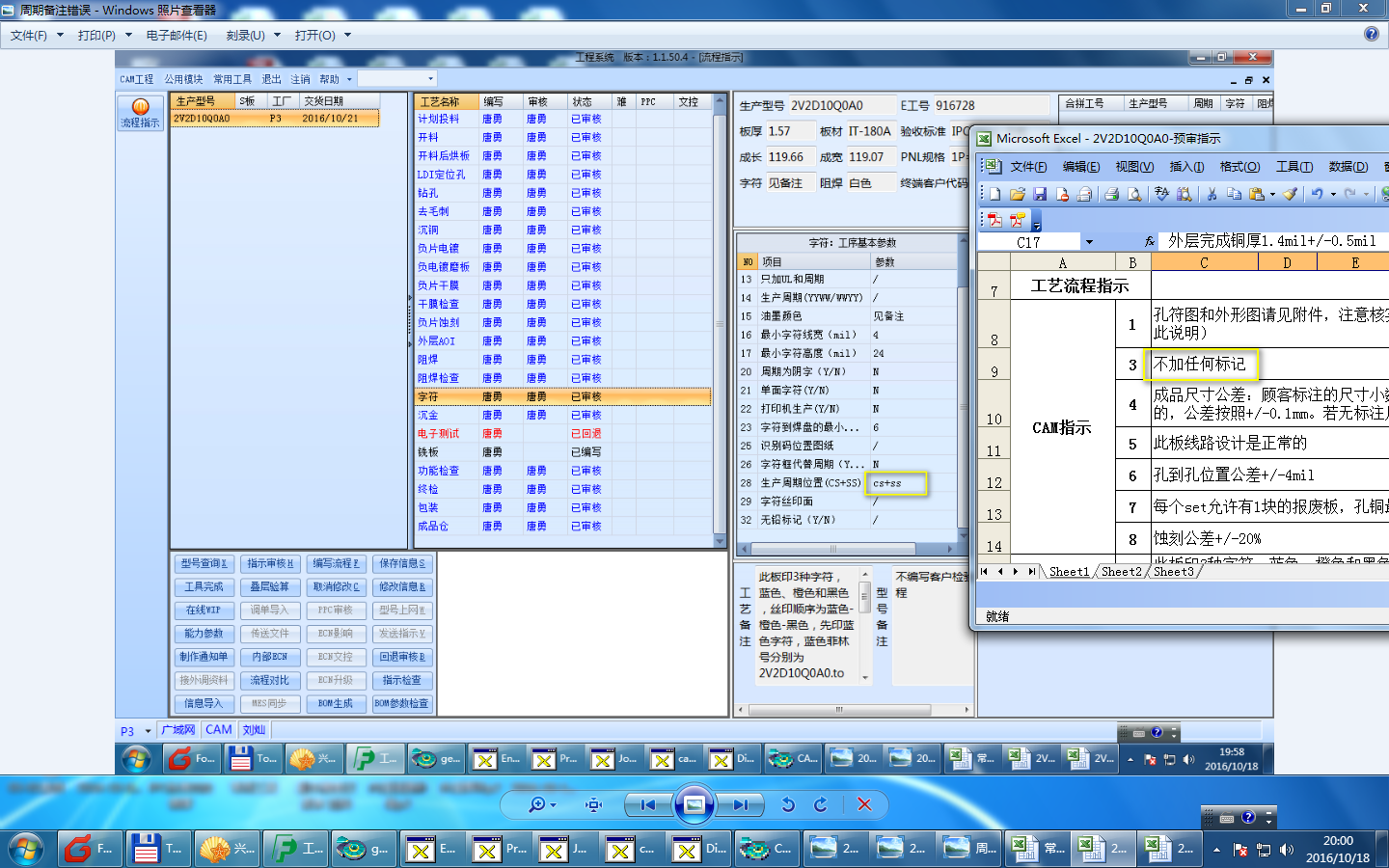Click the 型号查询 button
This screenshot has width=1389, height=868.
pyautogui.click(x=204, y=563)
